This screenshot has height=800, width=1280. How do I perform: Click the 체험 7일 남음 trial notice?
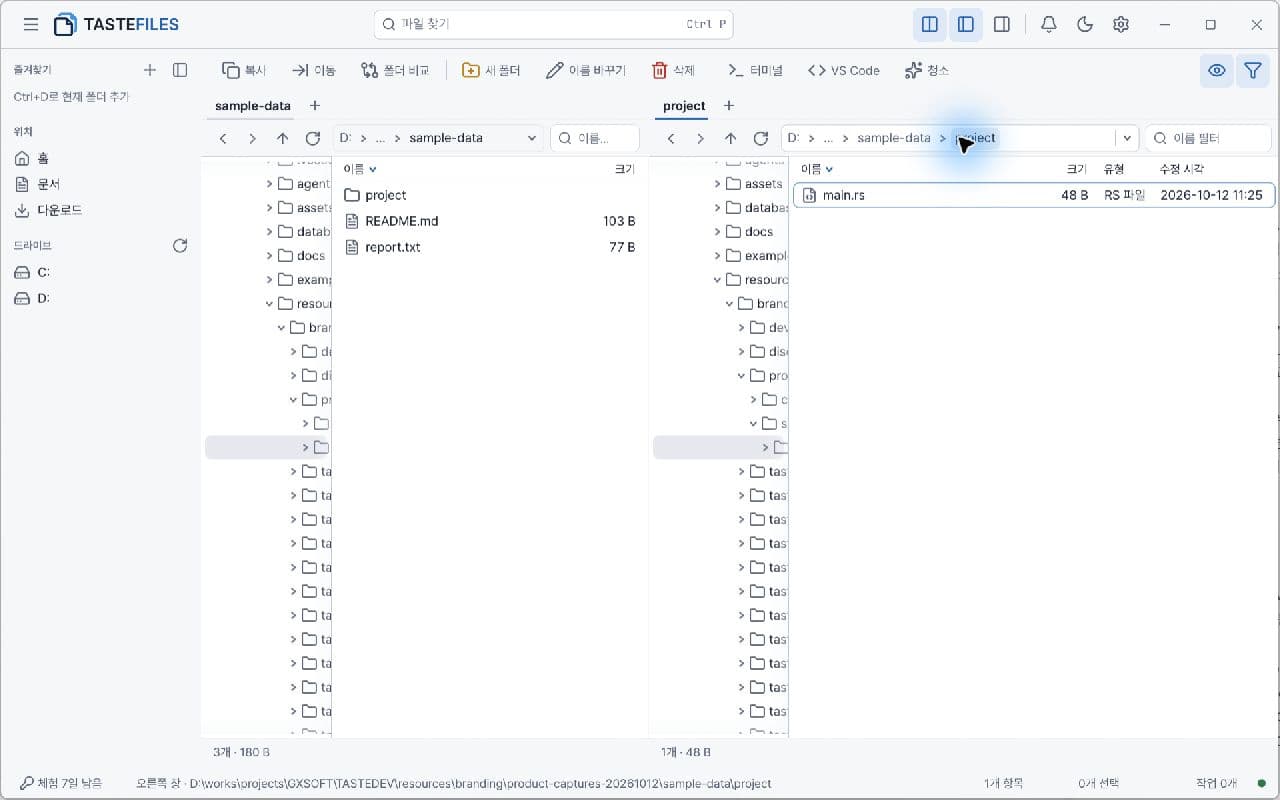[60, 783]
